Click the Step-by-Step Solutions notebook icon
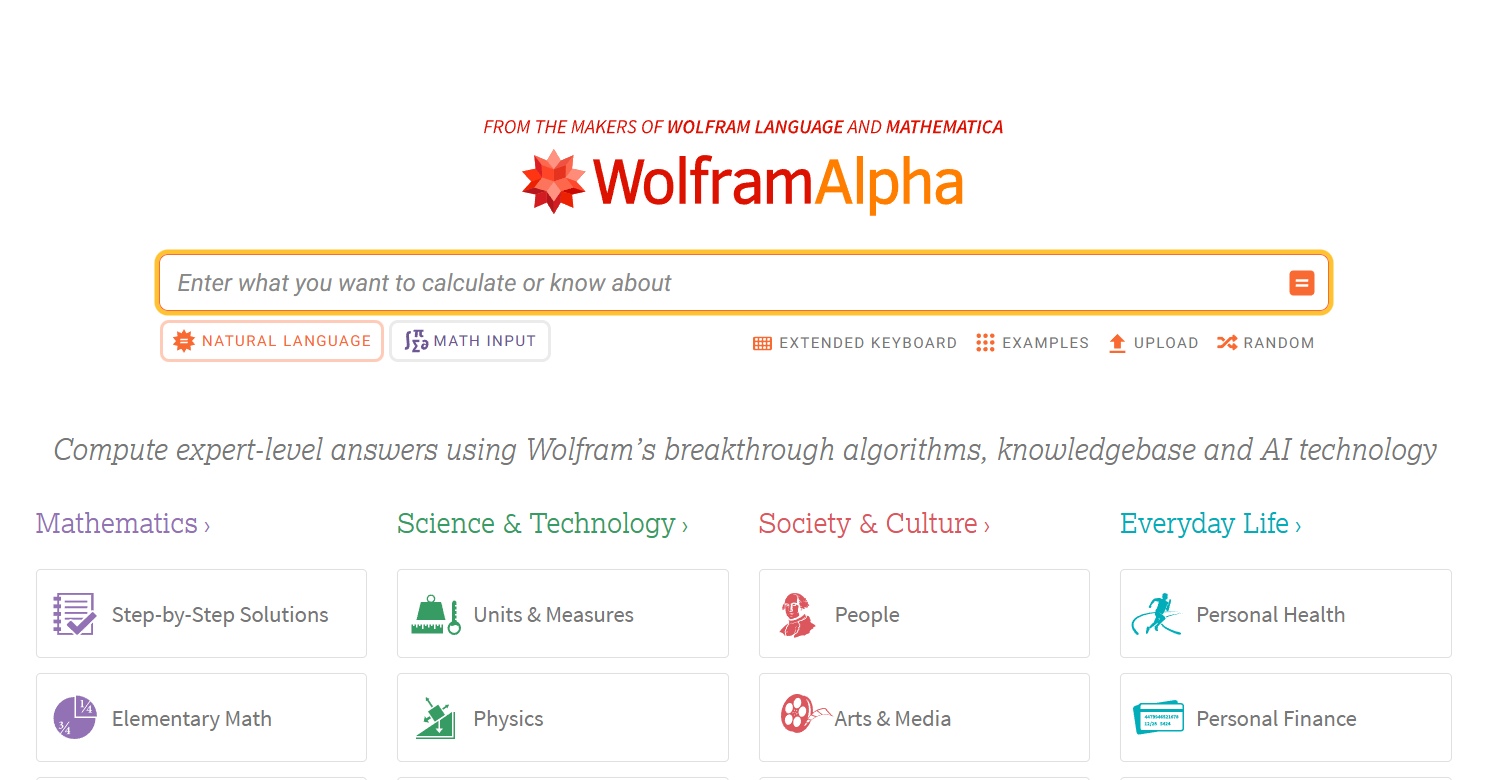This screenshot has height=780, width=1509. coord(74,614)
